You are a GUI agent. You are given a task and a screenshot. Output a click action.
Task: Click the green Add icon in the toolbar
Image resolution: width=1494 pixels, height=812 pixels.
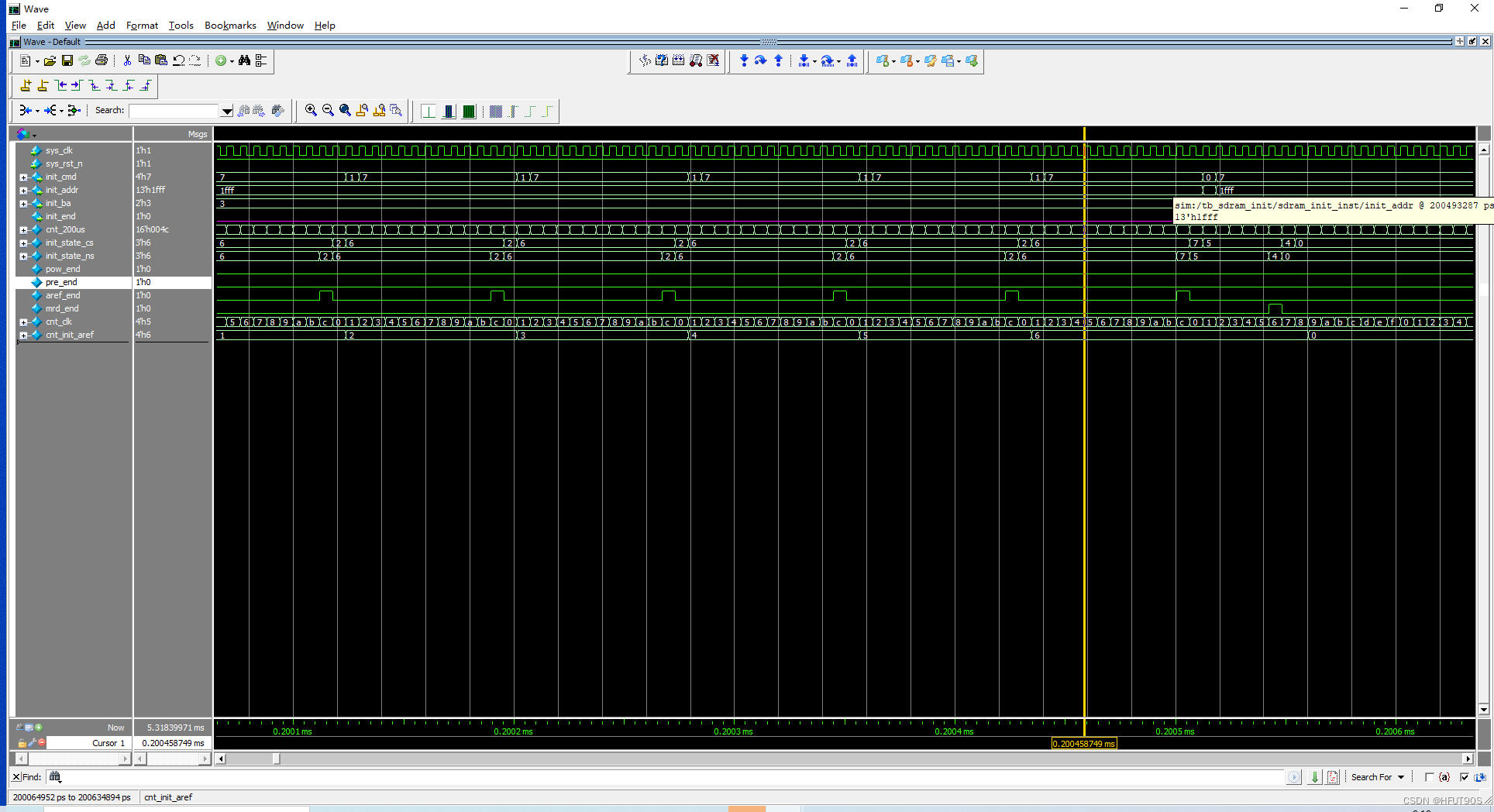coord(221,60)
